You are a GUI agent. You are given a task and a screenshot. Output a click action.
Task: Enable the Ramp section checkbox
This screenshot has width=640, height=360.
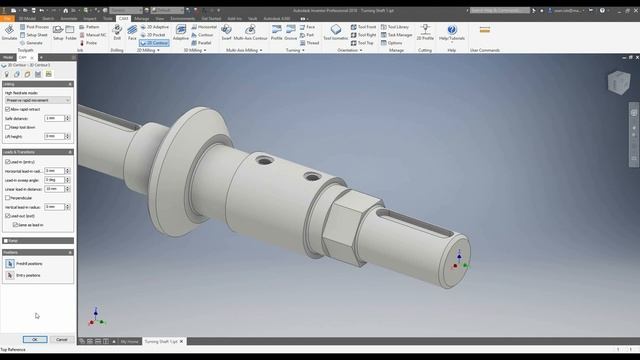pyautogui.click(x=6, y=241)
